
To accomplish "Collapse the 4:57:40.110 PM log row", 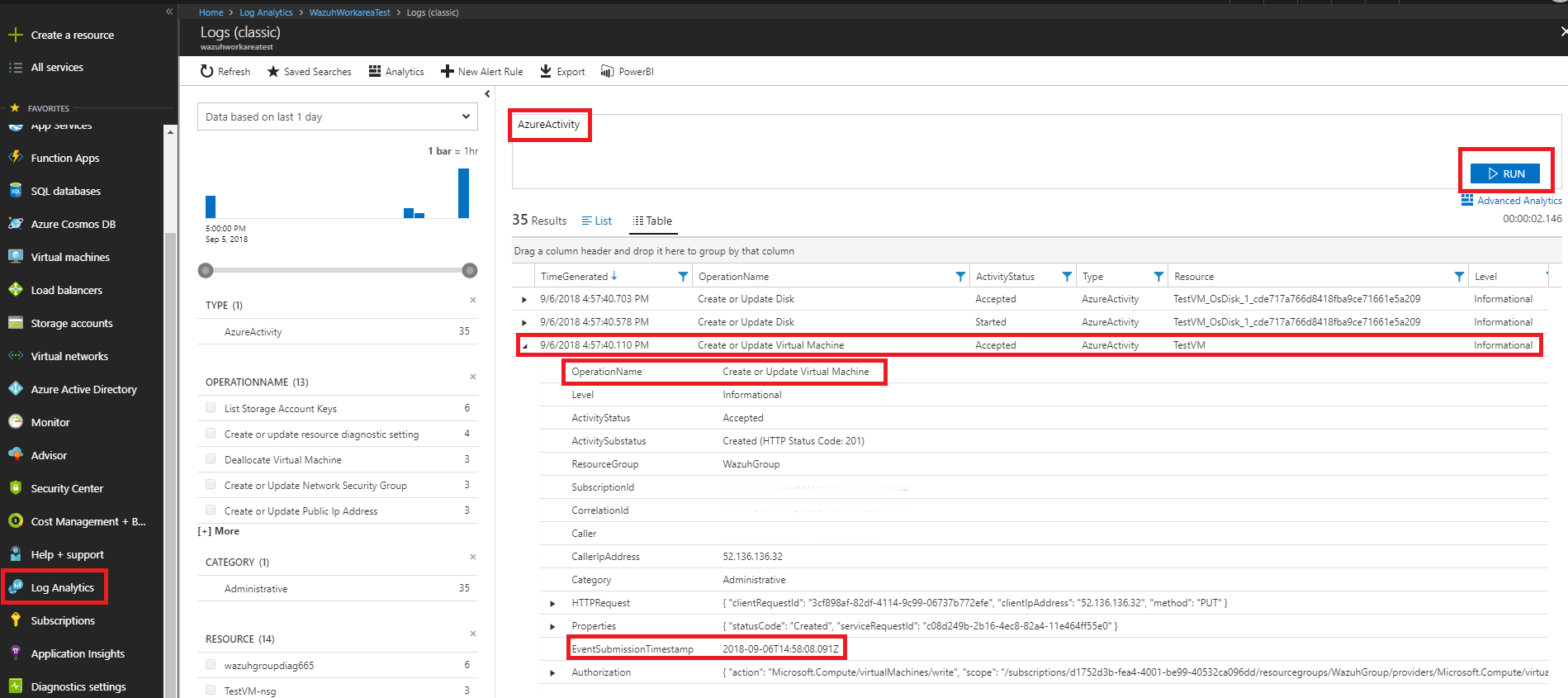I will pyautogui.click(x=524, y=345).
